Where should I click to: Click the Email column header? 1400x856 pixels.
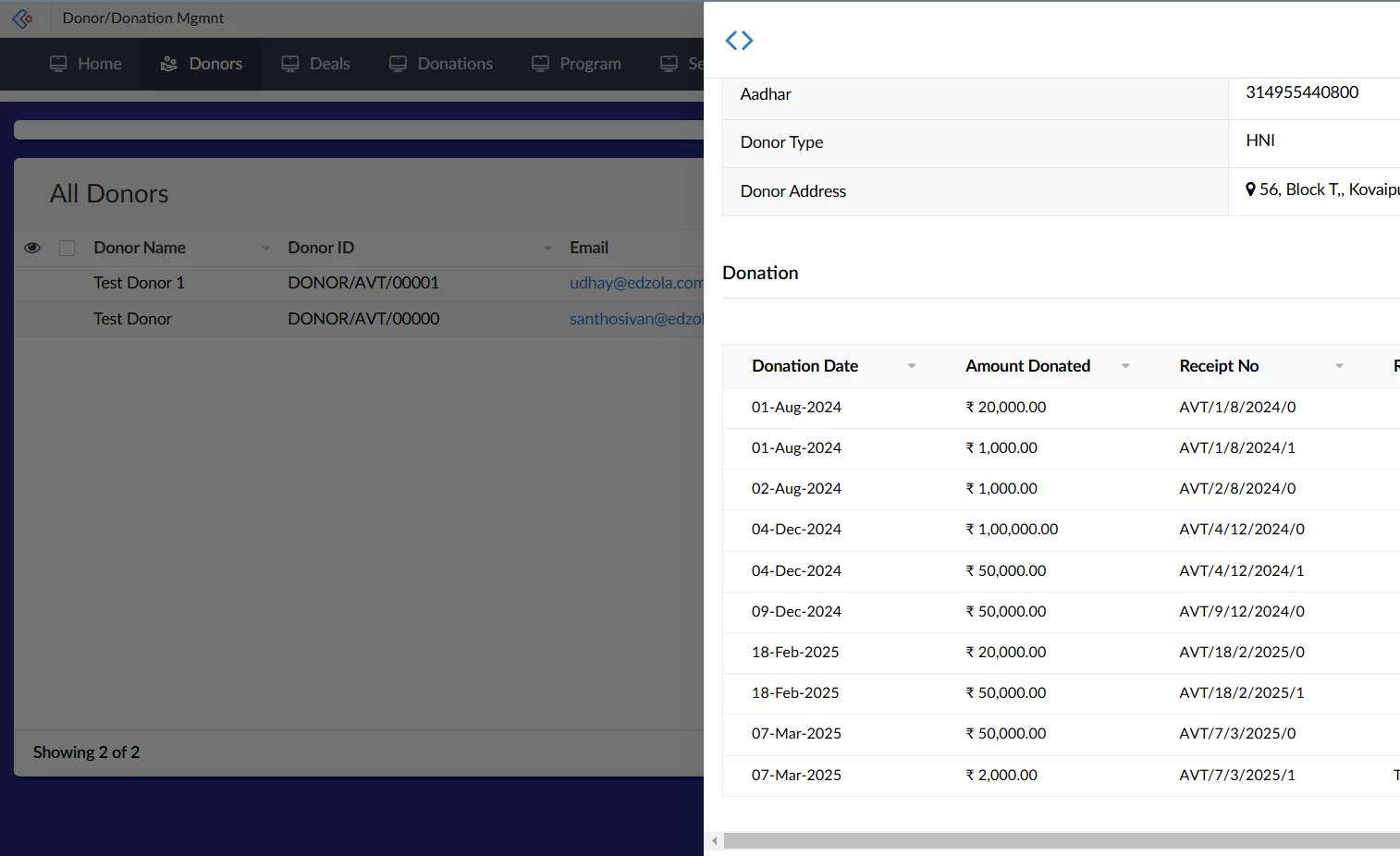[589, 248]
